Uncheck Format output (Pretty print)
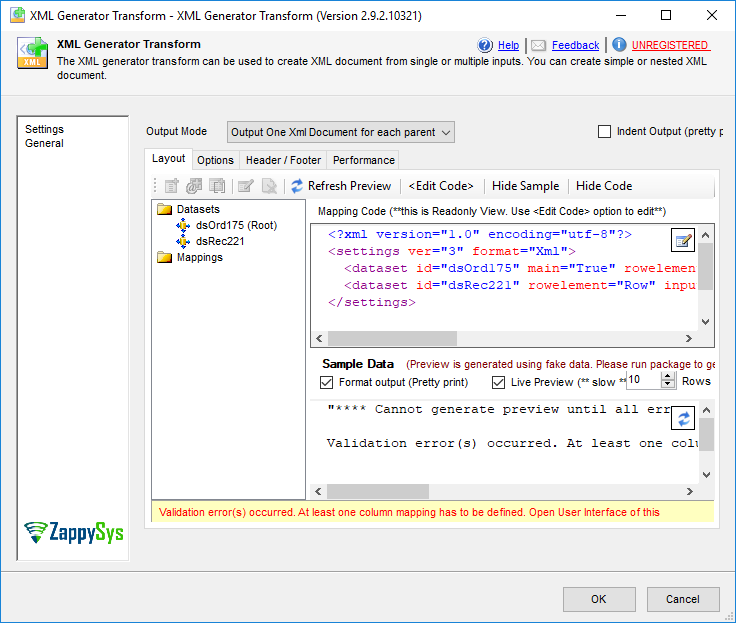This screenshot has height=623, width=736. point(326,382)
